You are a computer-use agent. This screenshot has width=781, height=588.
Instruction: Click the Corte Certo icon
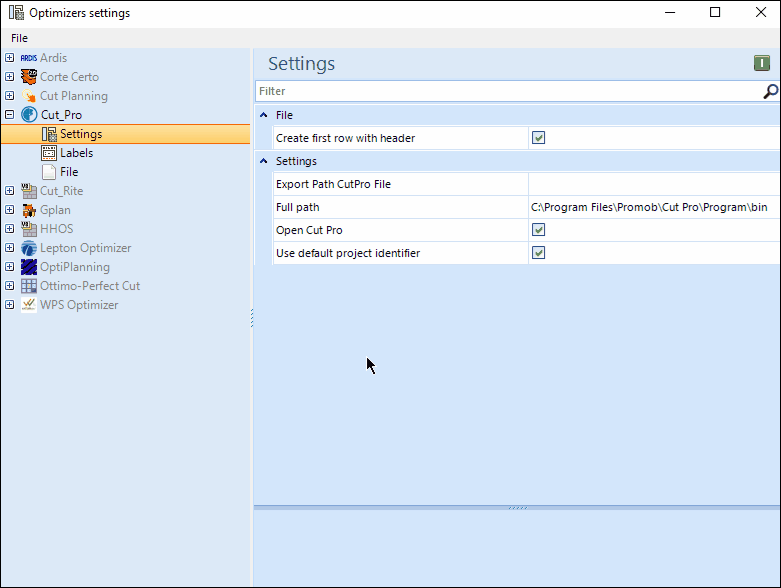click(29, 77)
